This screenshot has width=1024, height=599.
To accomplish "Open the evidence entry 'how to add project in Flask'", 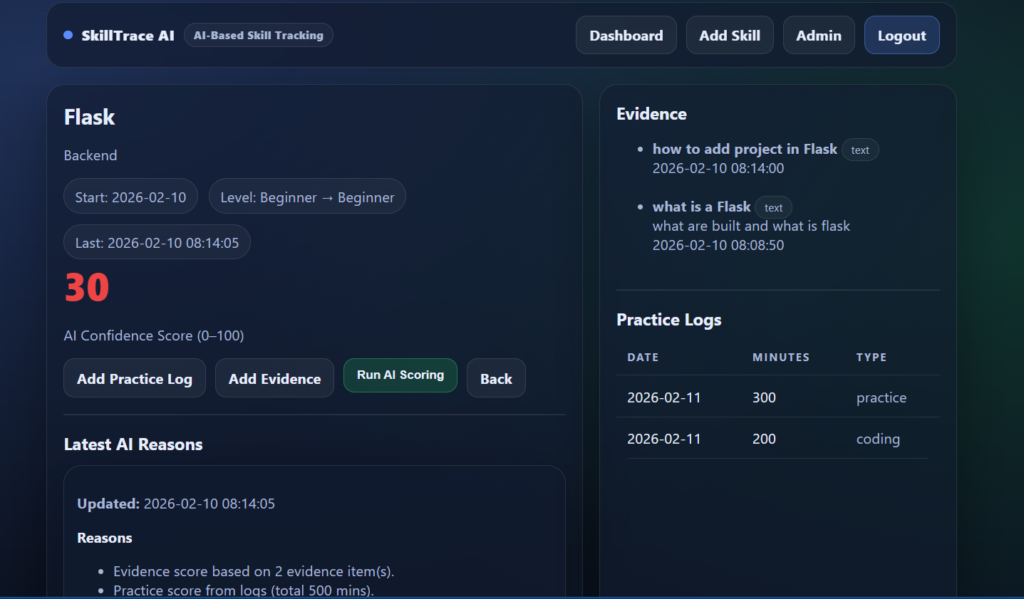I will (744, 148).
